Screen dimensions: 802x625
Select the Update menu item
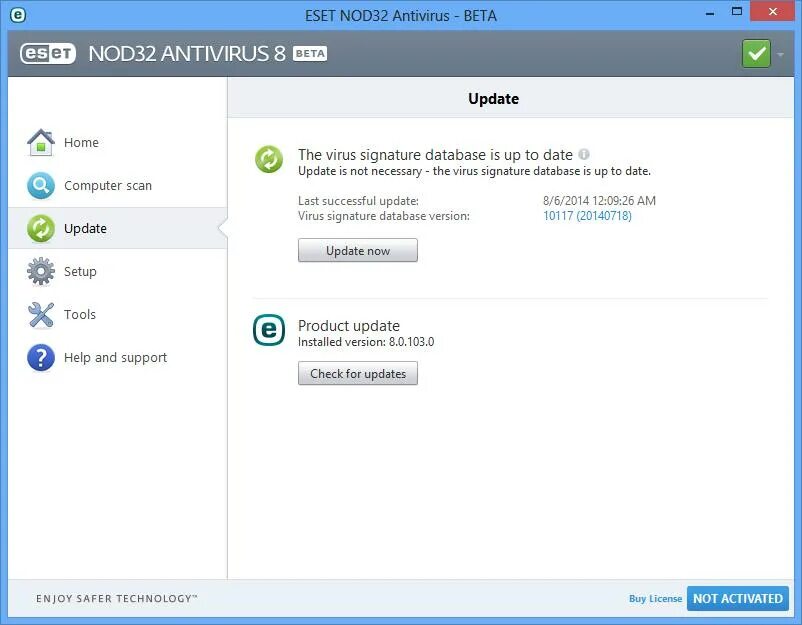[118, 228]
